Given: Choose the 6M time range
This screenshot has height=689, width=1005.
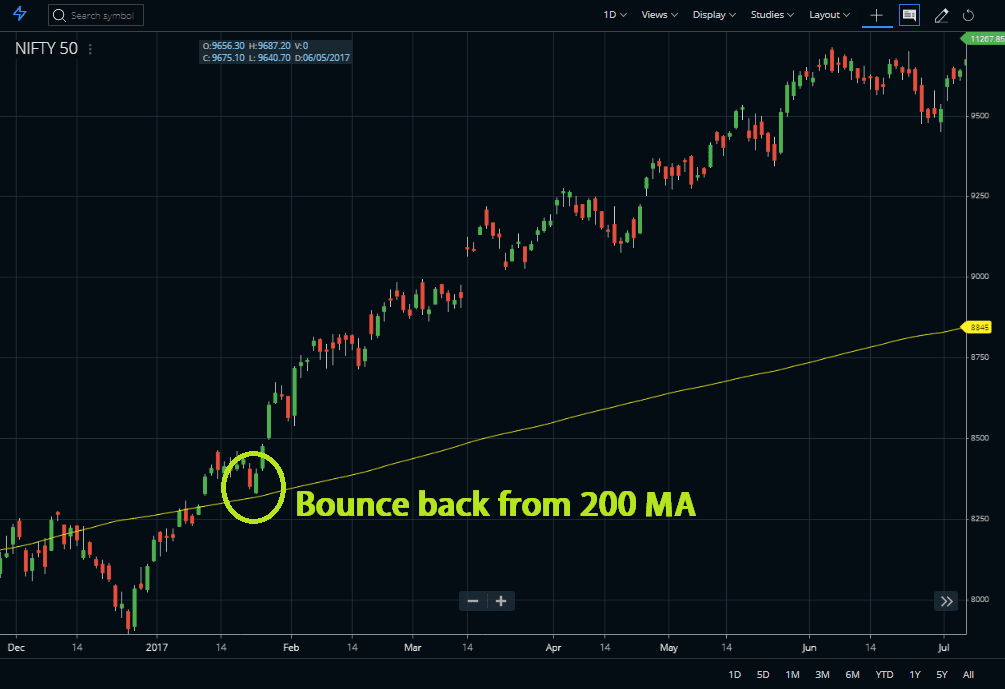Looking at the screenshot, I should tap(852, 674).
